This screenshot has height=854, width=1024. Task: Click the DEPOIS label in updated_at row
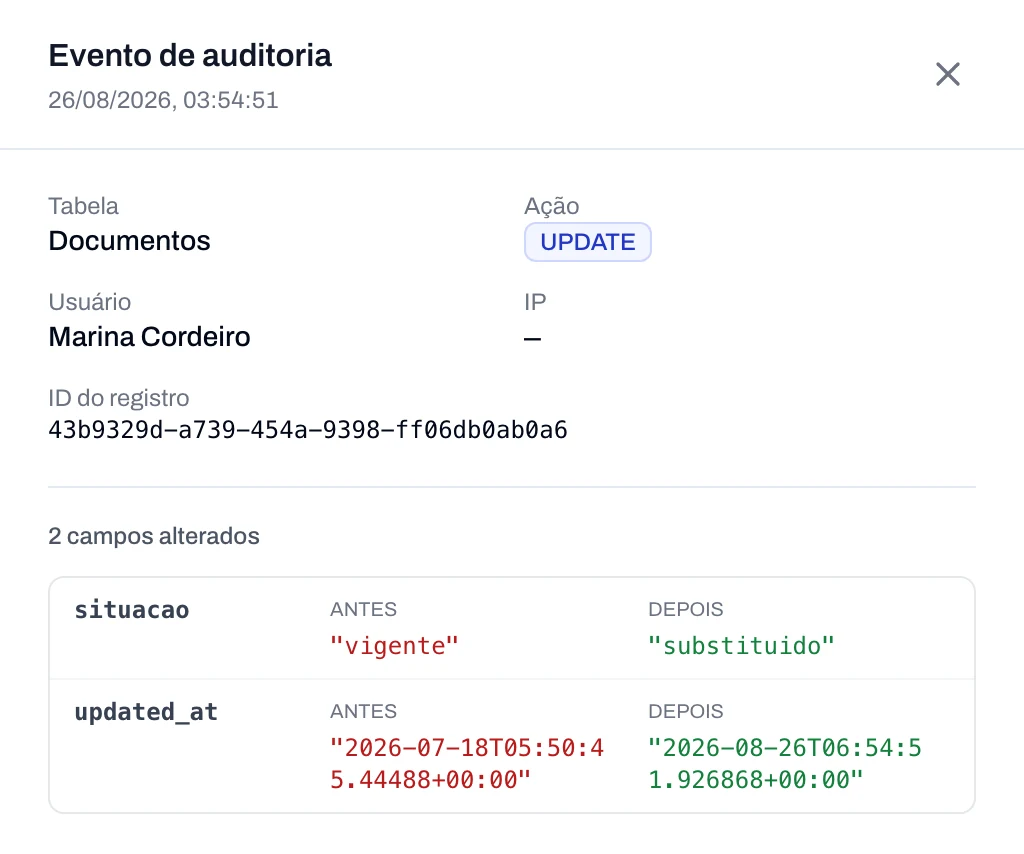click(x=686, y=711)
